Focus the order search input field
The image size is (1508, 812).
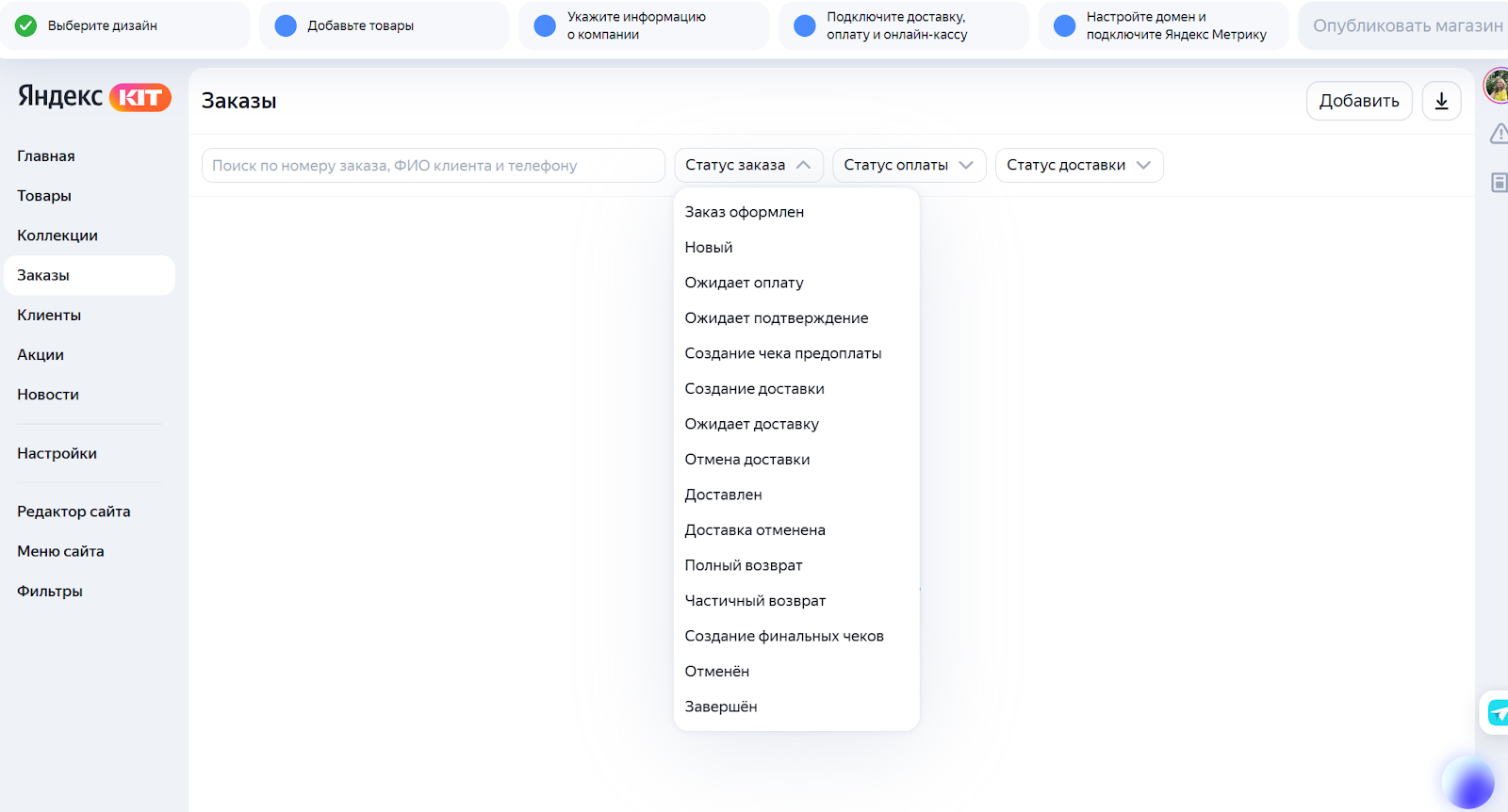pos(433,166)
